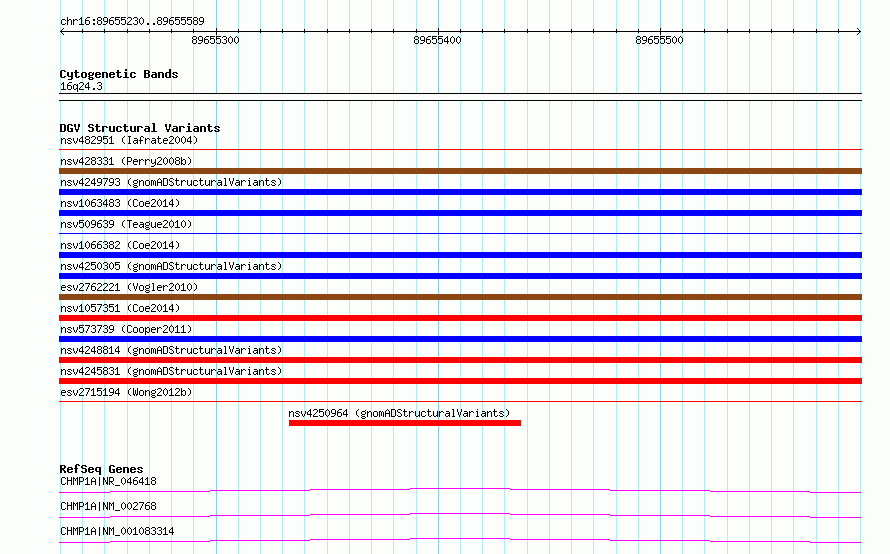Open the nsv4249793 (gnomADStructuralVariants) label

click(x=171, y=182)
